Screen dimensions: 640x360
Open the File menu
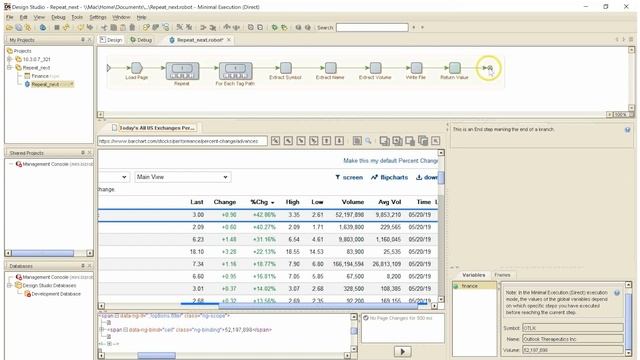(x=10, y=17)
